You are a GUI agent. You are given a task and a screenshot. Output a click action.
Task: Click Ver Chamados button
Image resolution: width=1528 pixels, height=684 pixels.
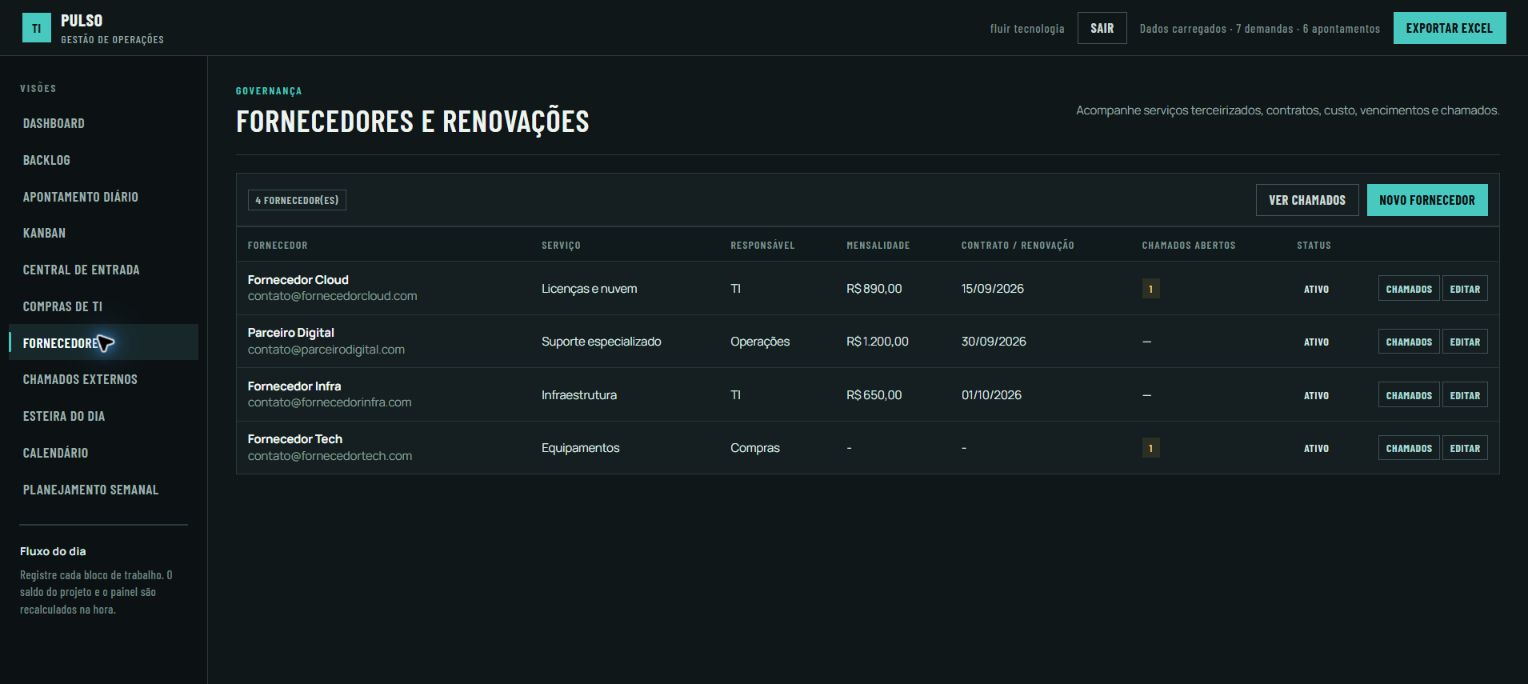[1307, 200]
